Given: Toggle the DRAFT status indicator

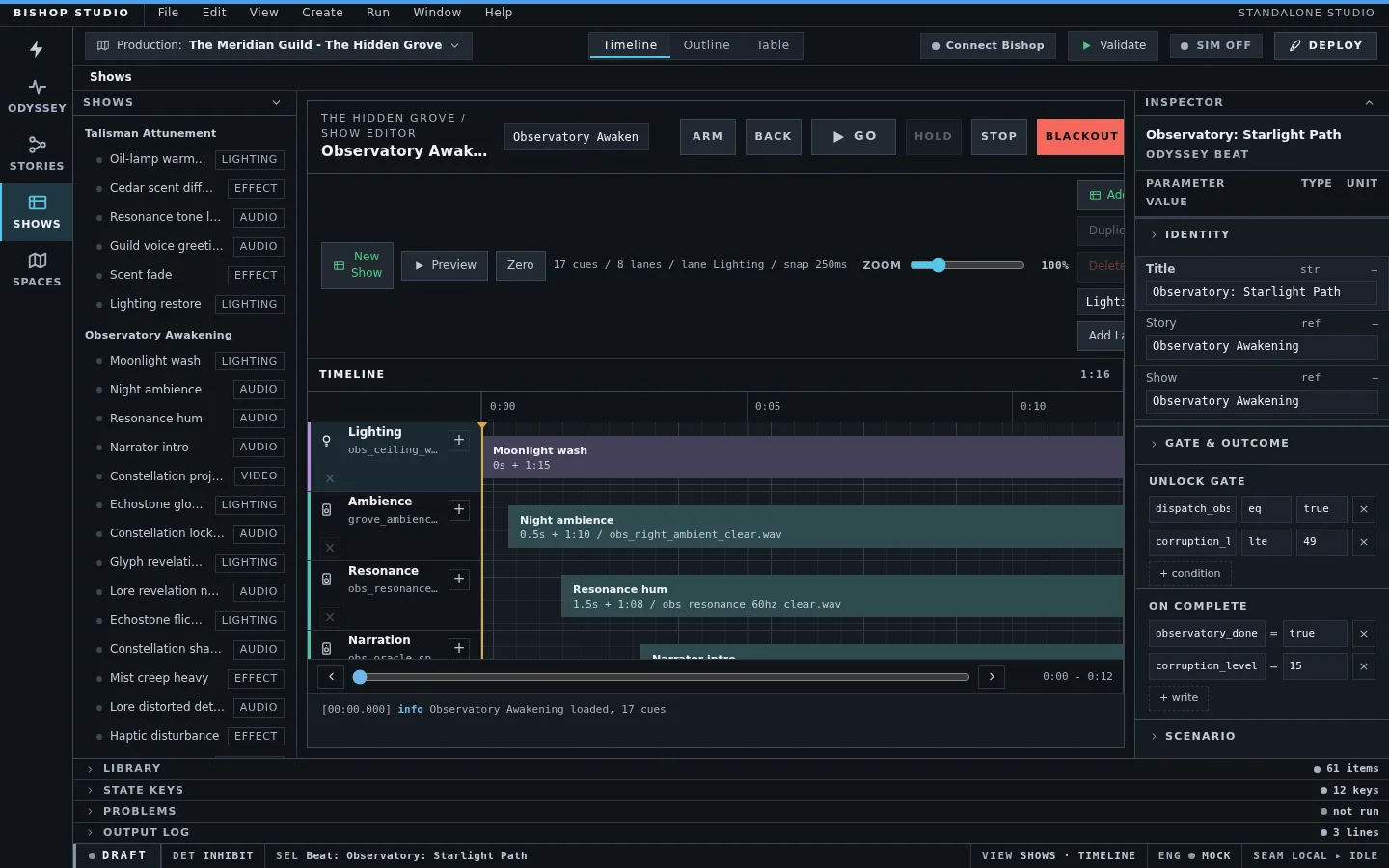Looking at the screenshot, I should [117, 855].
